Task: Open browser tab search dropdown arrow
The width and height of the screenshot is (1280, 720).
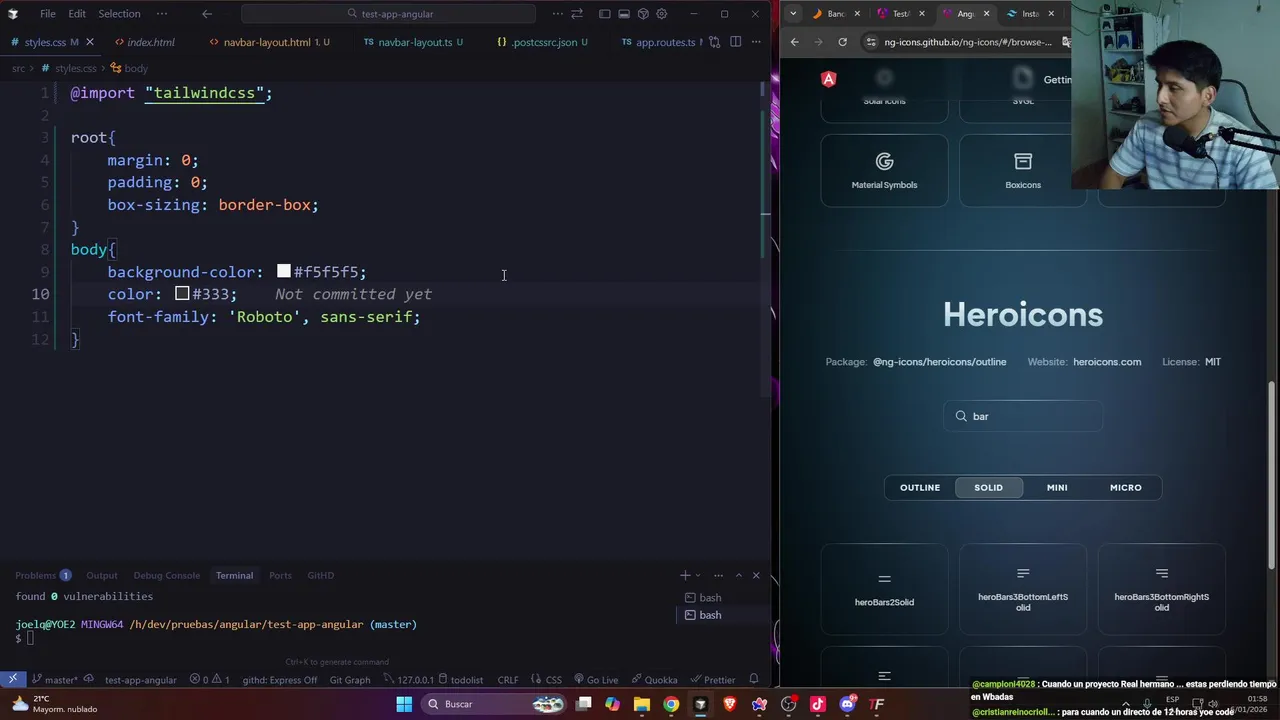Action: 793,14
